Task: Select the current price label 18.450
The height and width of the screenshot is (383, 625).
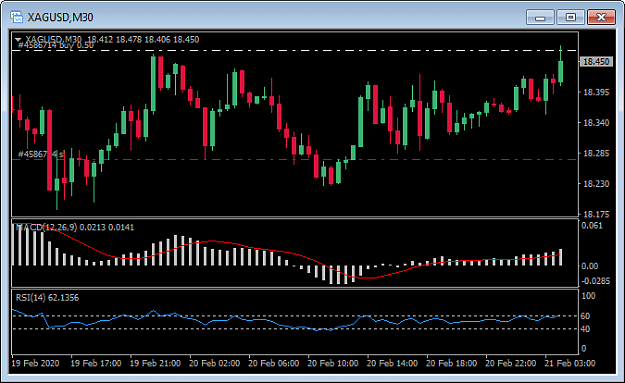Action: 596,62
